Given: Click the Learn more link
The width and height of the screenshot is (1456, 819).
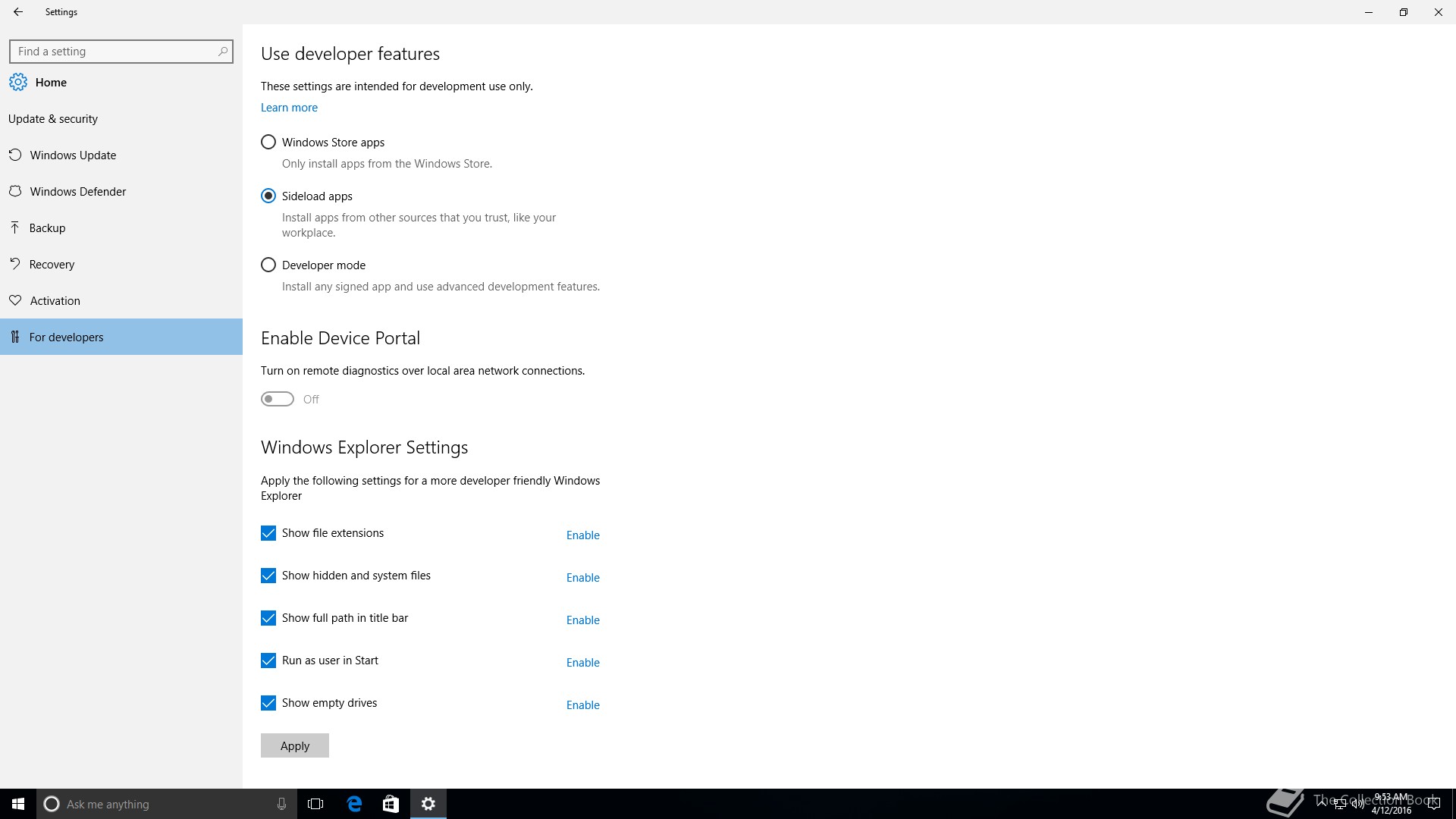Looking at the screenshot, I should coord(289,108).
